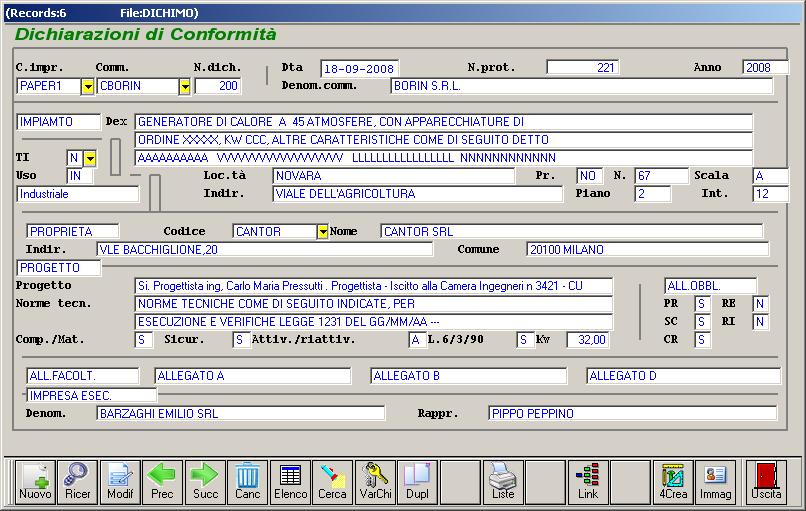Click the Nuovo new record icon
The height and width of the screenshot is (511, 806).
[x=35, y=482]
